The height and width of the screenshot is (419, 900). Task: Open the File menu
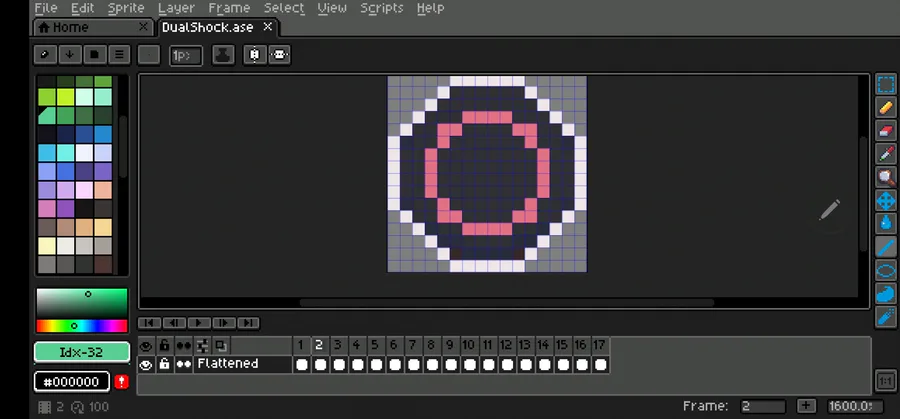[x=46, y=8]
